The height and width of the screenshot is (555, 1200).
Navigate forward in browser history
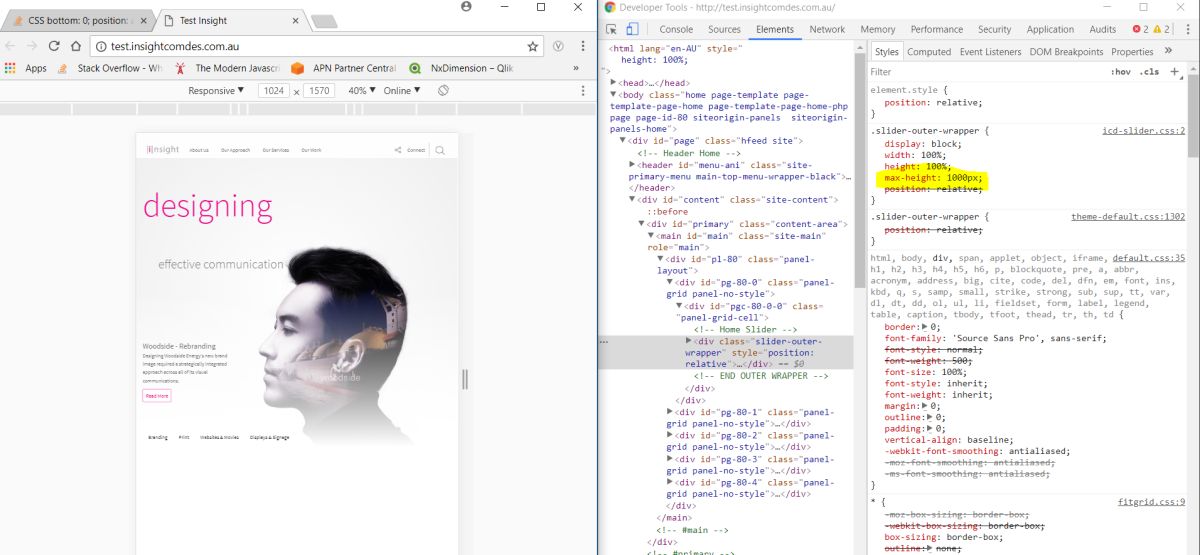(x=32, y=46)
